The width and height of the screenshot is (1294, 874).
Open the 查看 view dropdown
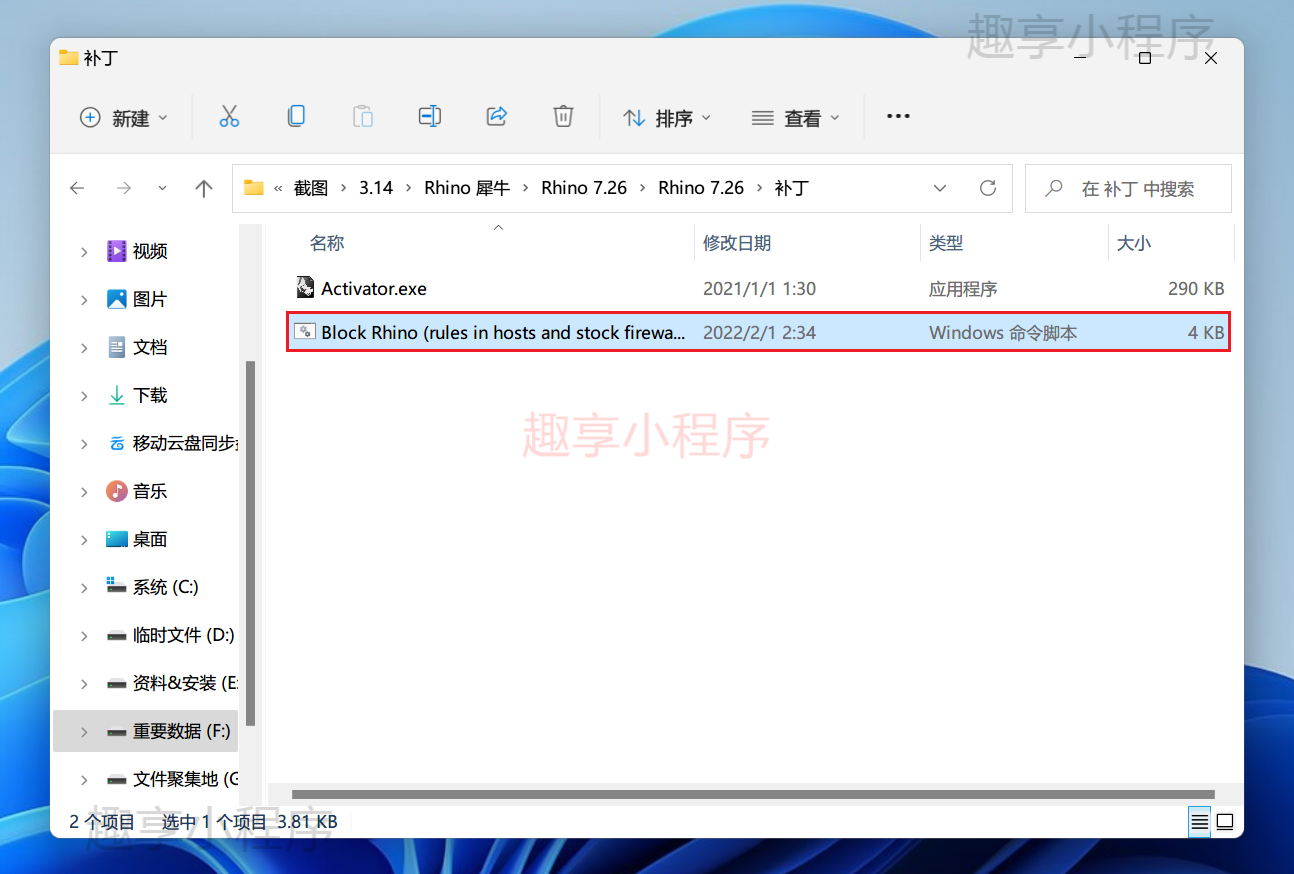click(796, 117)
